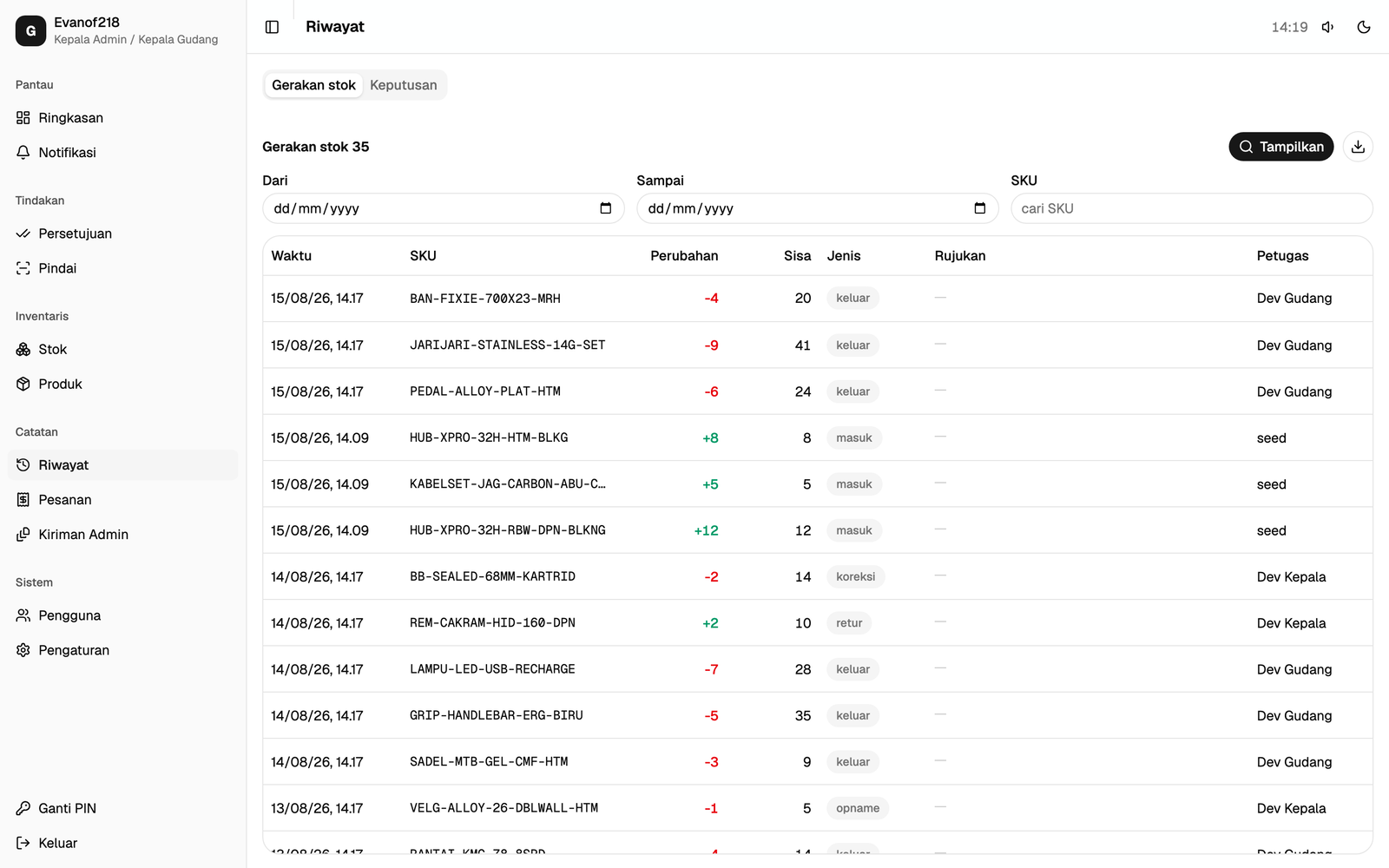Click the download export icon button
The image size is (1389, 868).
tap(1358, 147)
